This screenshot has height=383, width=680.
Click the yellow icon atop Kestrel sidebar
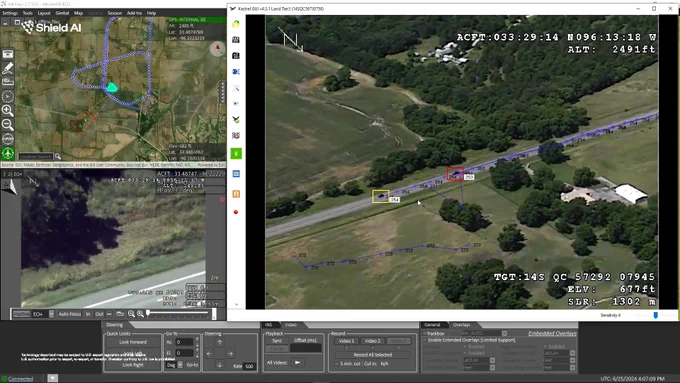[x=236, y=24]
